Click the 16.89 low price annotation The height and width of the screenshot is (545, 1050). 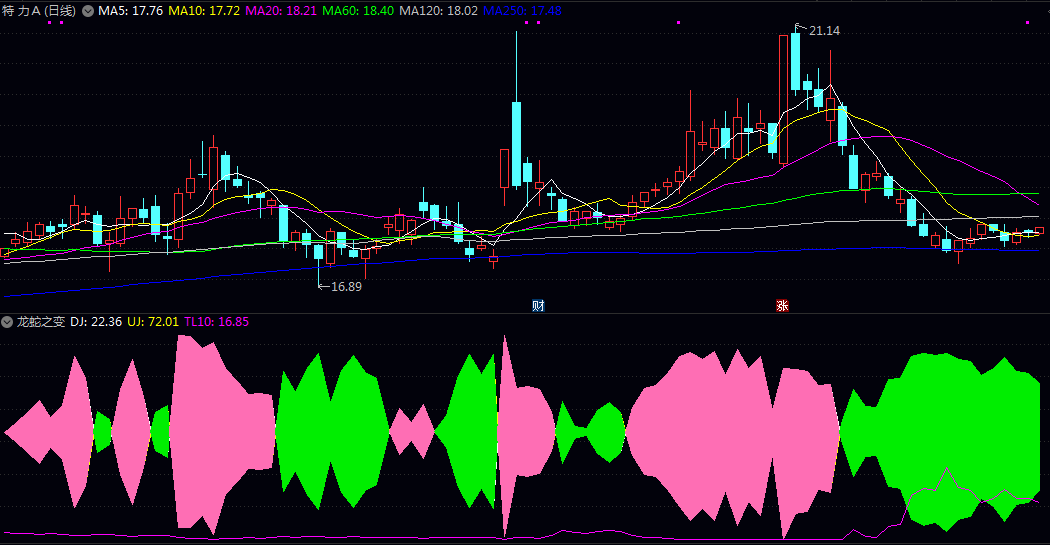(x=346, y=286)
